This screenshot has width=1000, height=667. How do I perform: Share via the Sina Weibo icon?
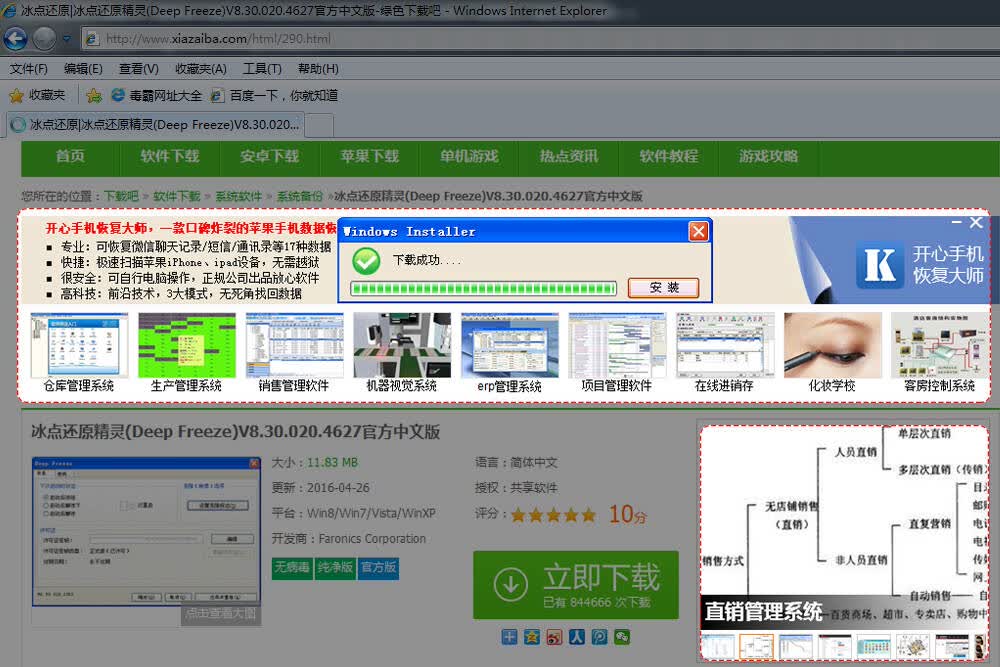pyautogui.click(x=554, y=636)
